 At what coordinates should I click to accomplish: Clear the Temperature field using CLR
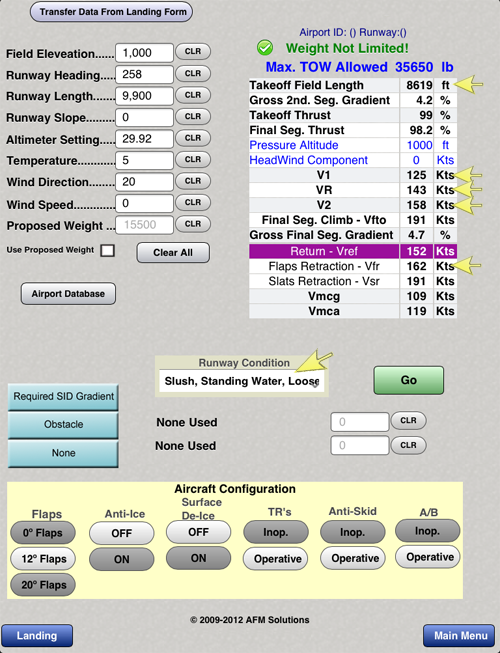point(193,160)
